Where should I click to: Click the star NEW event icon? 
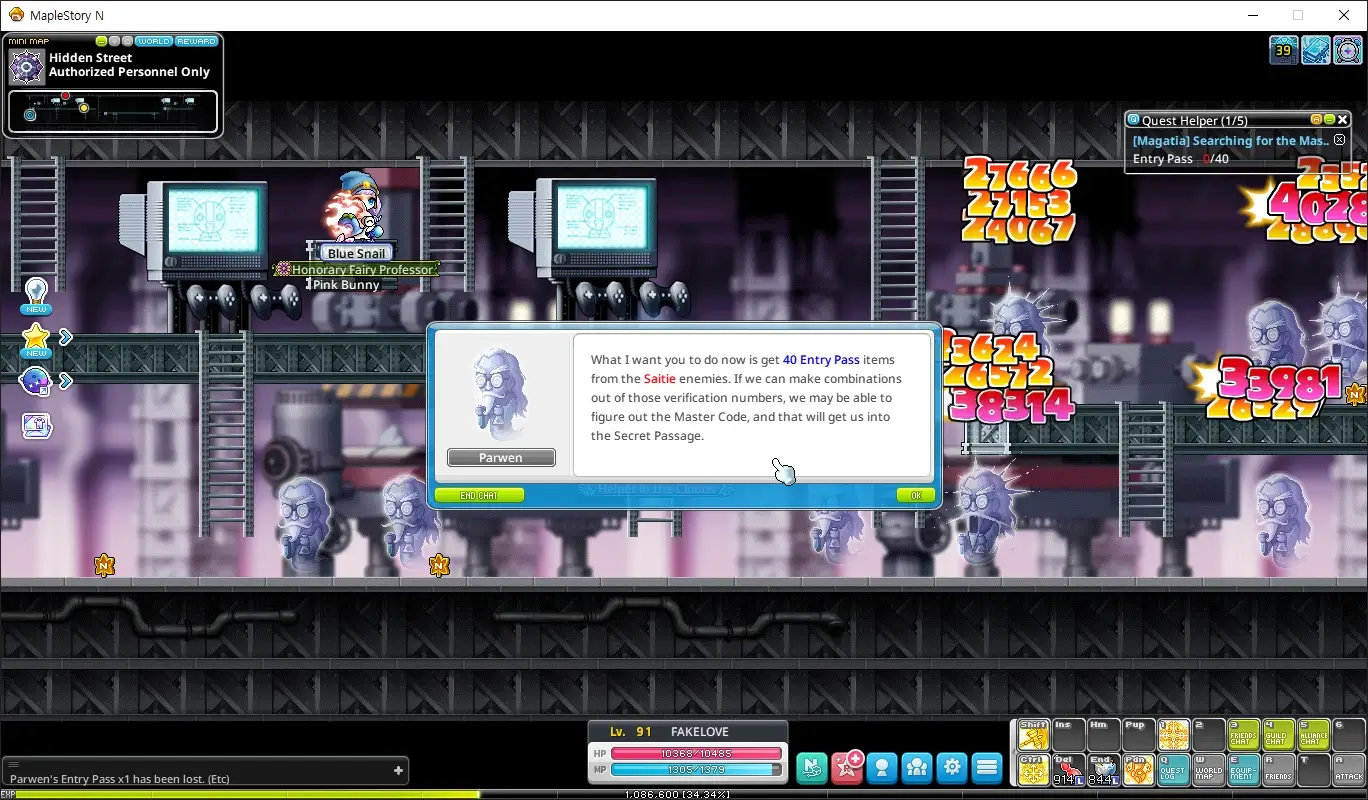tap(36, 340)
